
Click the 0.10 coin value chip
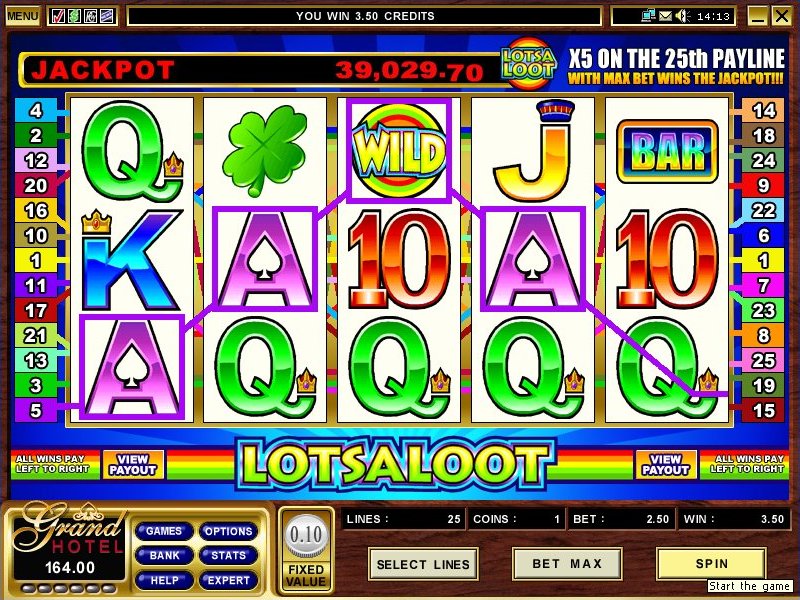pyautogui.click(x=306, y=536)
